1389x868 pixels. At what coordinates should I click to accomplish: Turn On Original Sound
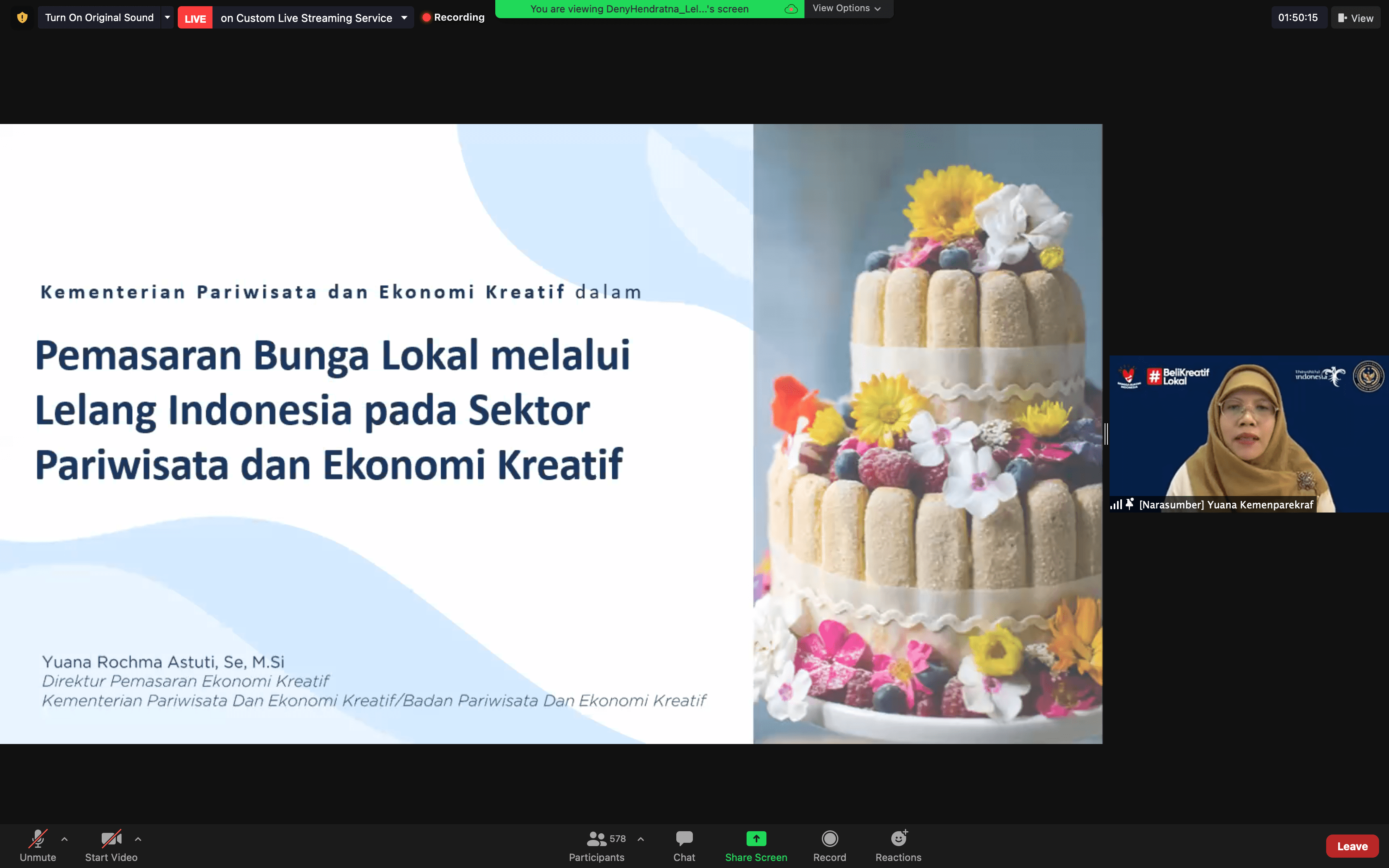point(99,18)
